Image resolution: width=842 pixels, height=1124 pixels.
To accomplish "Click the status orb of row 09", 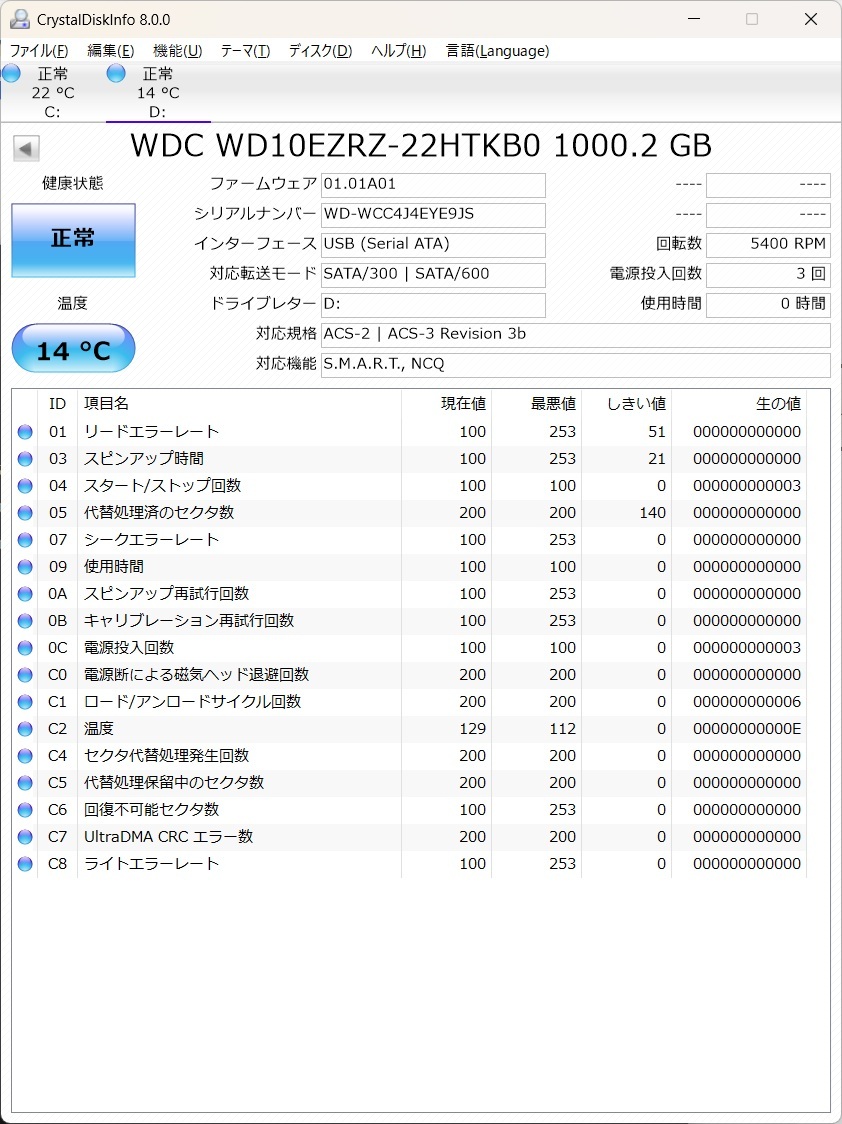I will pos(25,567).
